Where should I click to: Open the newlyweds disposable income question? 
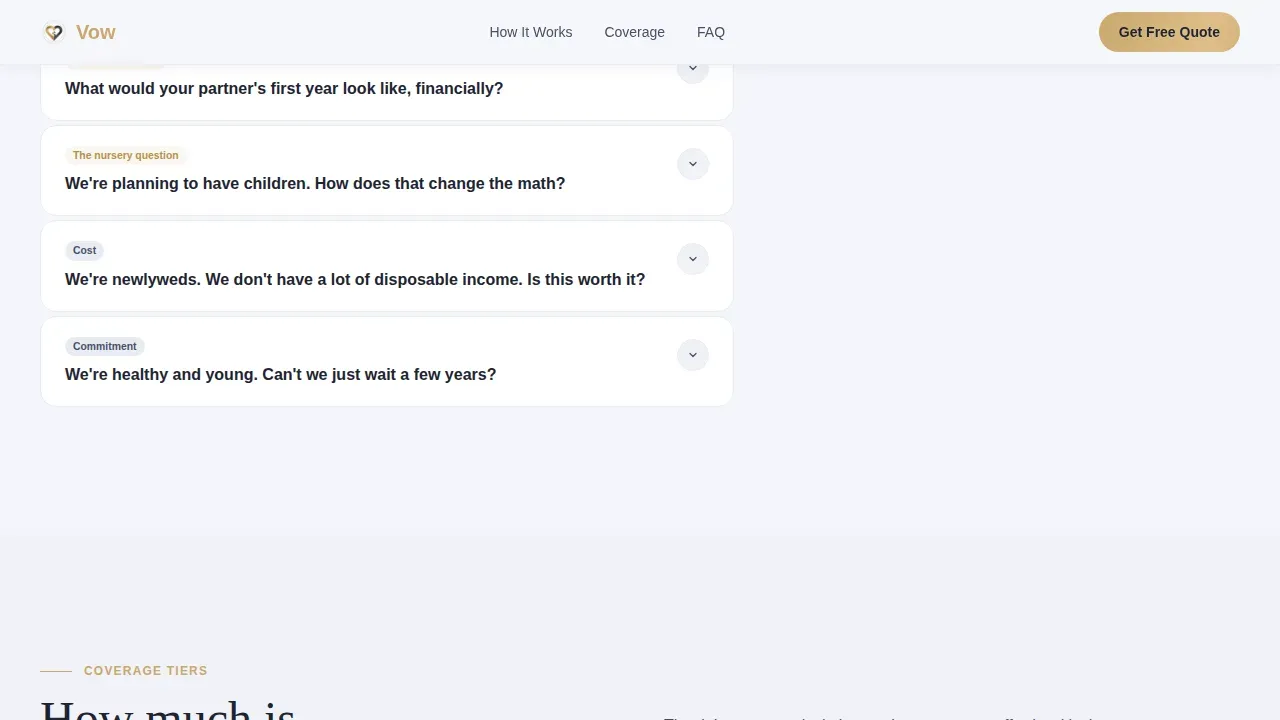pos(355,279)
